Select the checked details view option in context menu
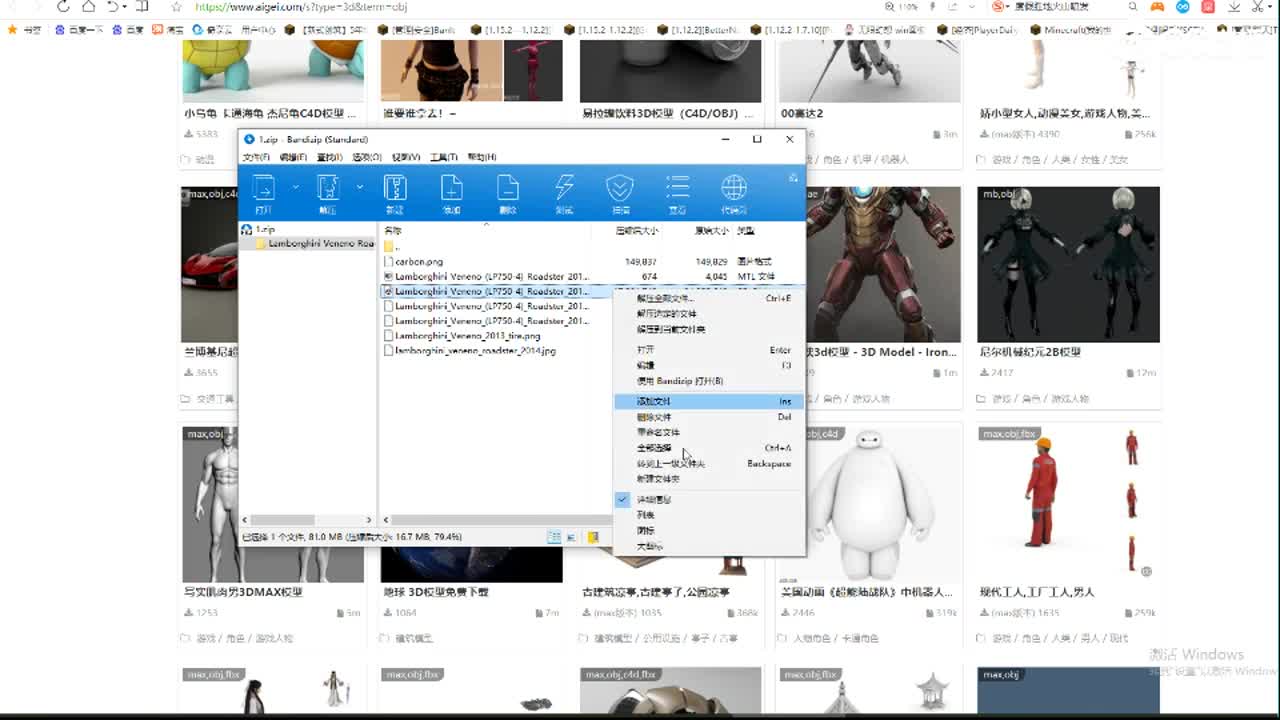Viewport: 1280px width, 720px height. coord(708,499)
